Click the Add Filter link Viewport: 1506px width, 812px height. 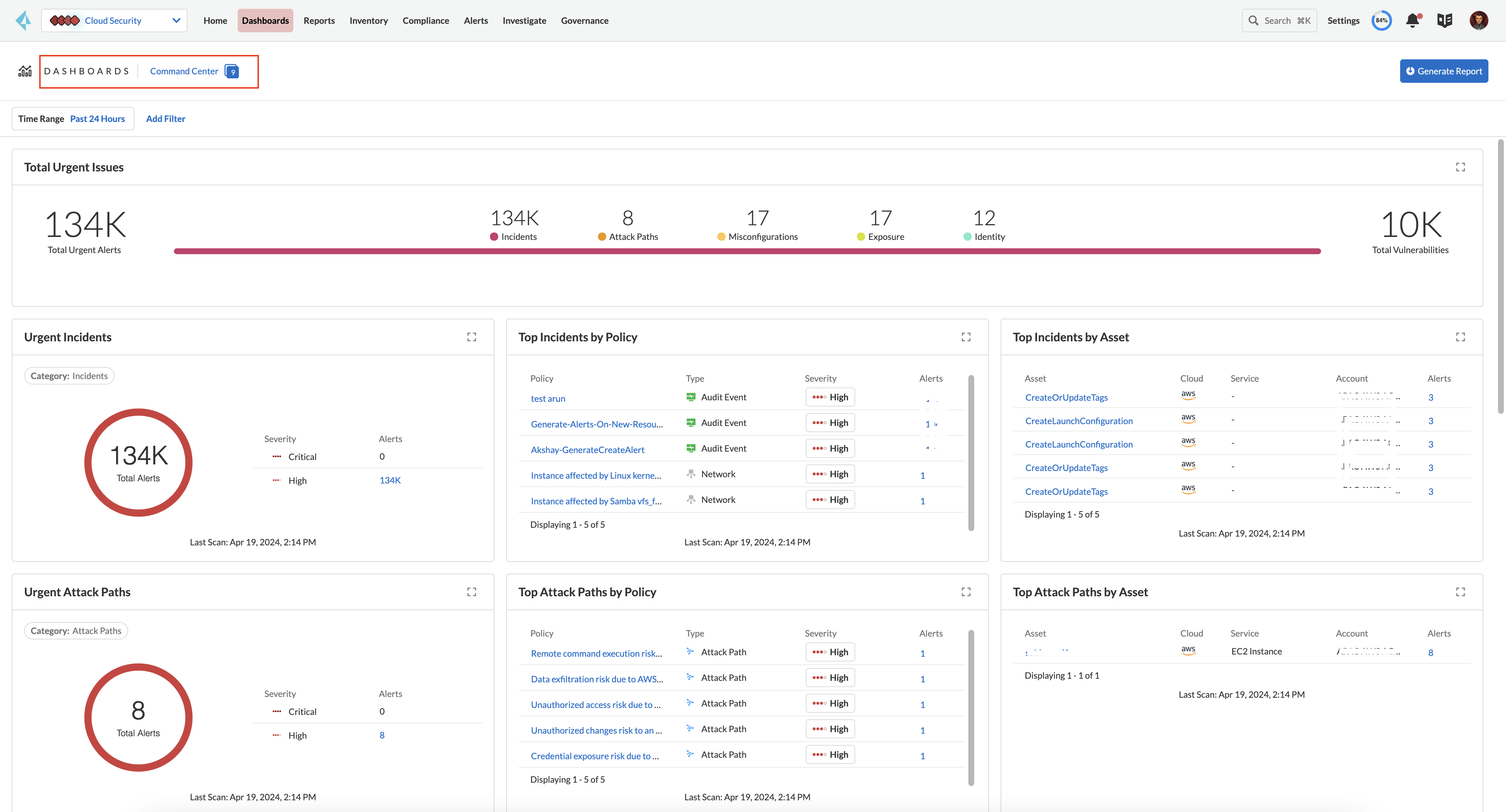pyautogui.click(x=166, y=119)
